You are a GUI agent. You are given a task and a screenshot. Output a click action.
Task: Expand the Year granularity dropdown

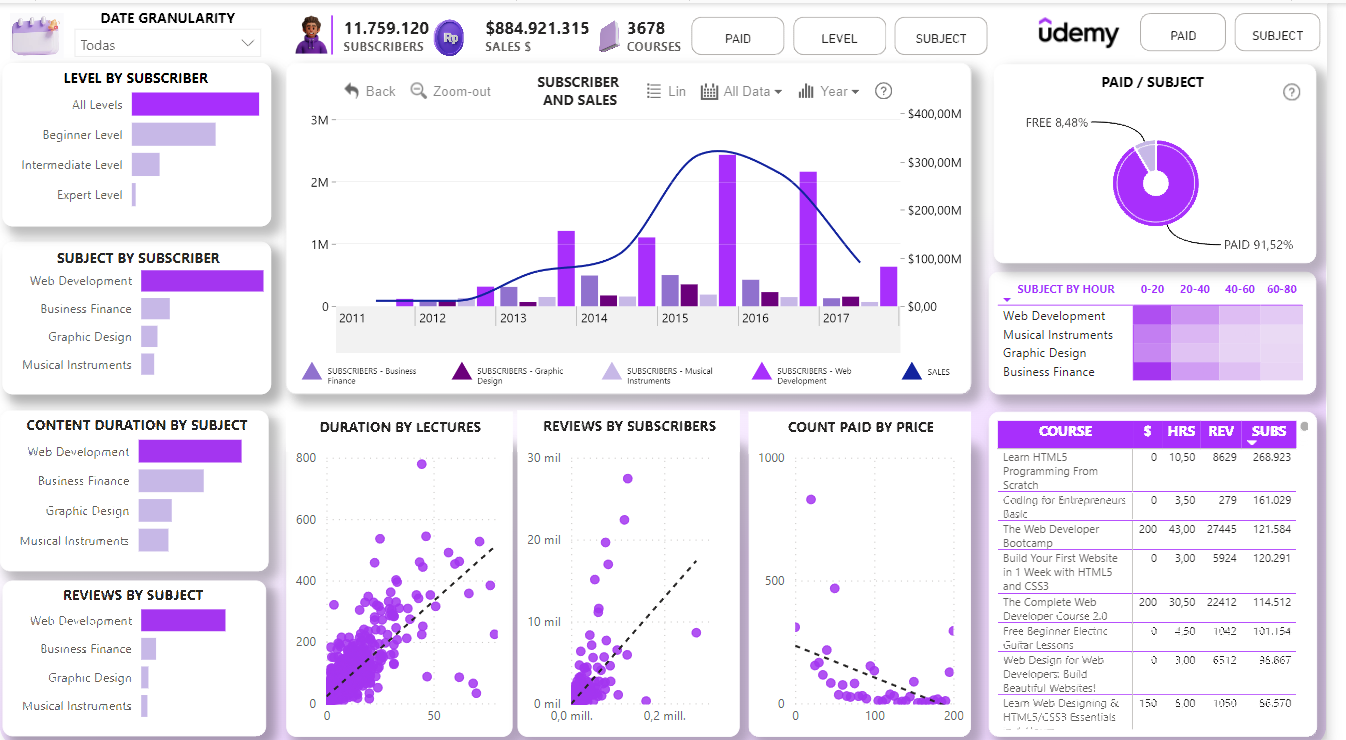coord(829,91)
